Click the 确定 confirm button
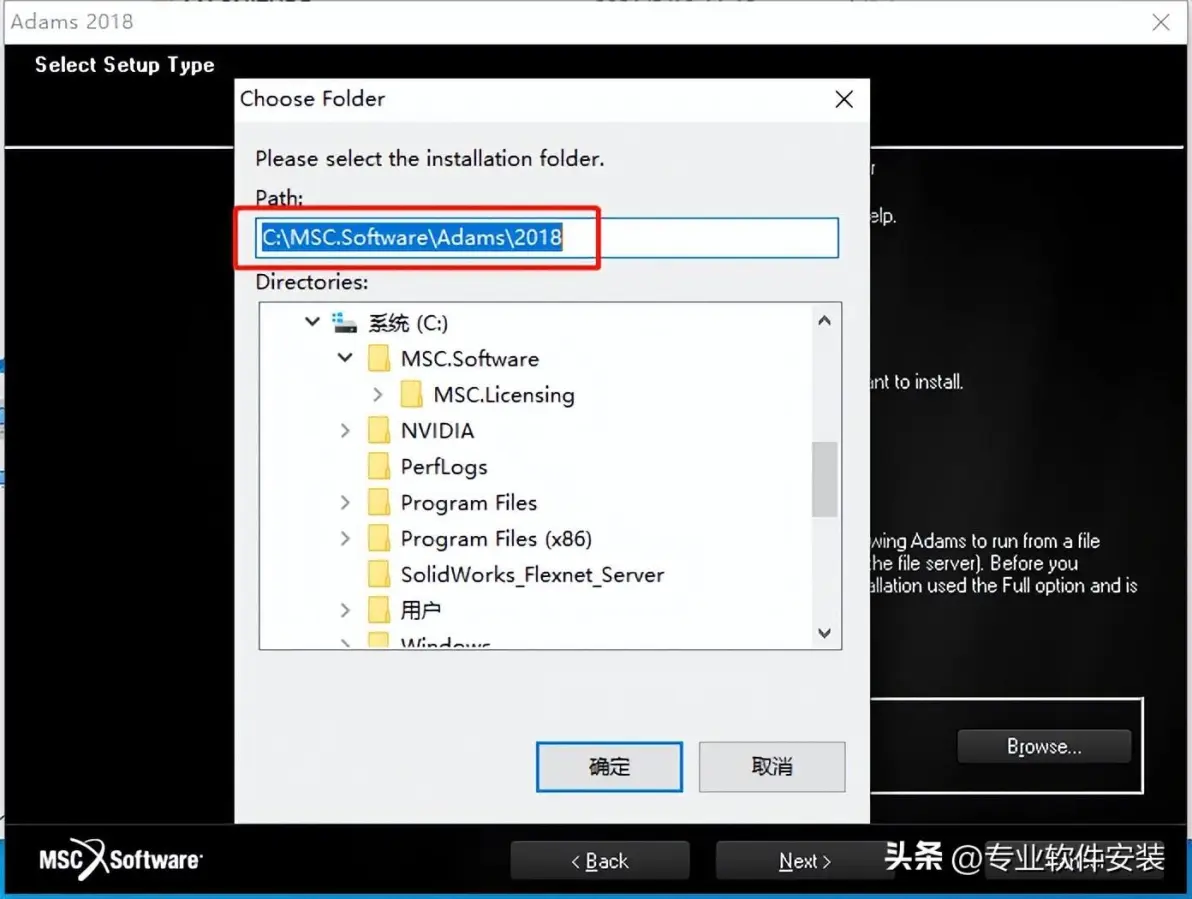 [x=609, y=766]
